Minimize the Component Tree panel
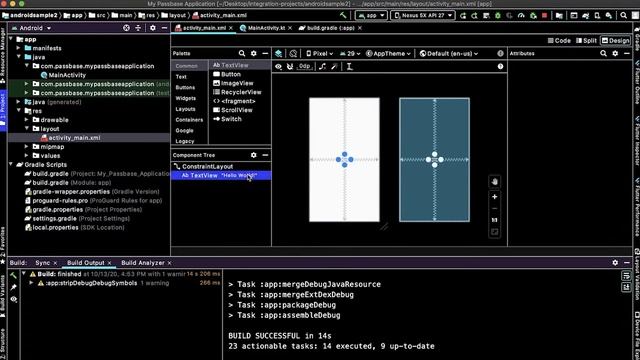Image resolution: width=640 pixels, height=360 pixels. point(265,155)
